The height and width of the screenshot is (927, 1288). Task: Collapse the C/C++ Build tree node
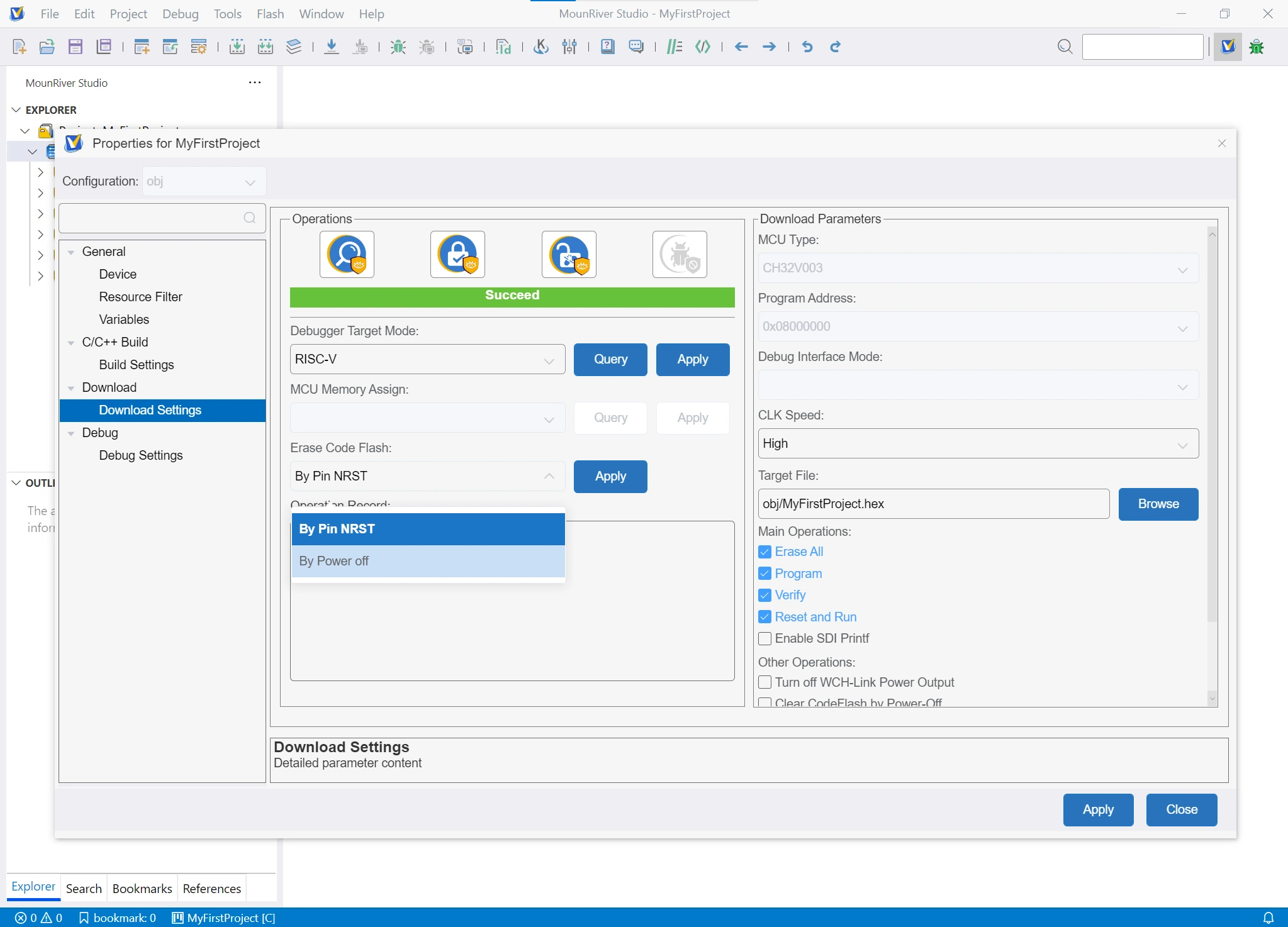[x=71, y=343]
